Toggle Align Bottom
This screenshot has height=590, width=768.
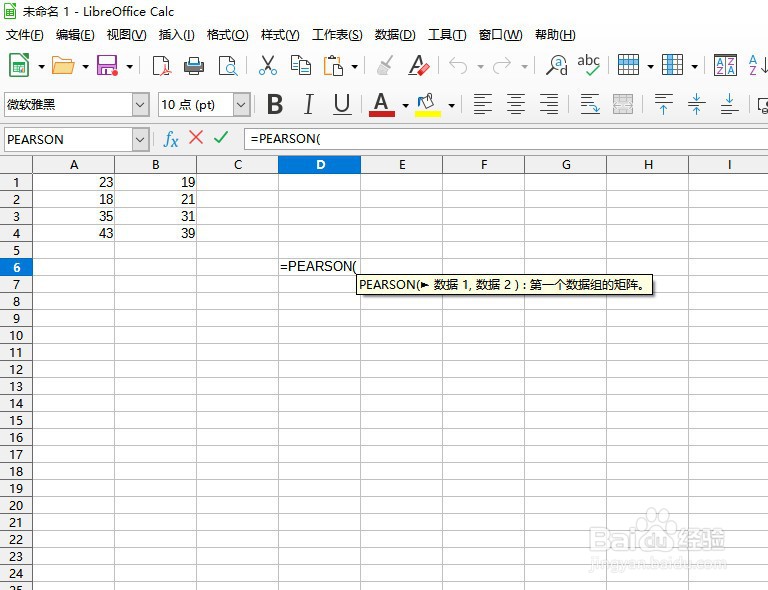point(729,104)
